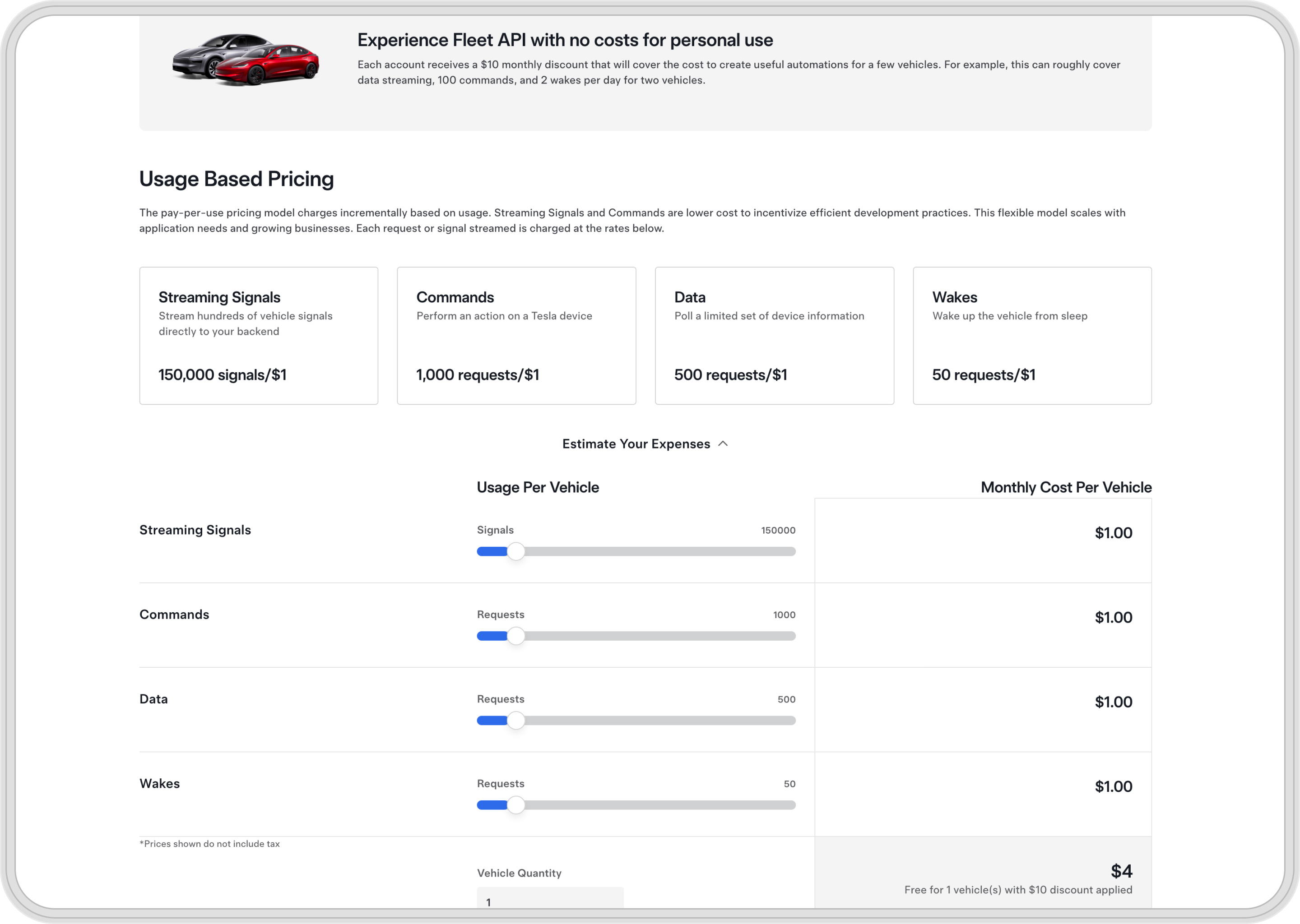This screenshot has width=1300, height=924.
Task: Click the Vehicle Quantity label
Action: pos(519,873)
